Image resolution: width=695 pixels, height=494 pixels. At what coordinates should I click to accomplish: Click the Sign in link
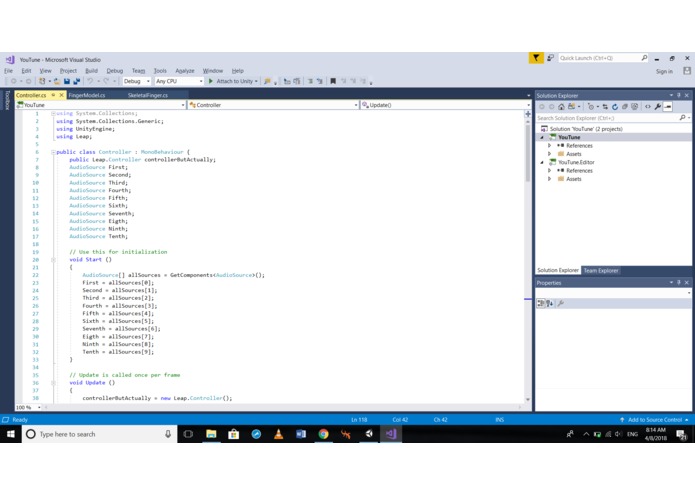[664, 71]
